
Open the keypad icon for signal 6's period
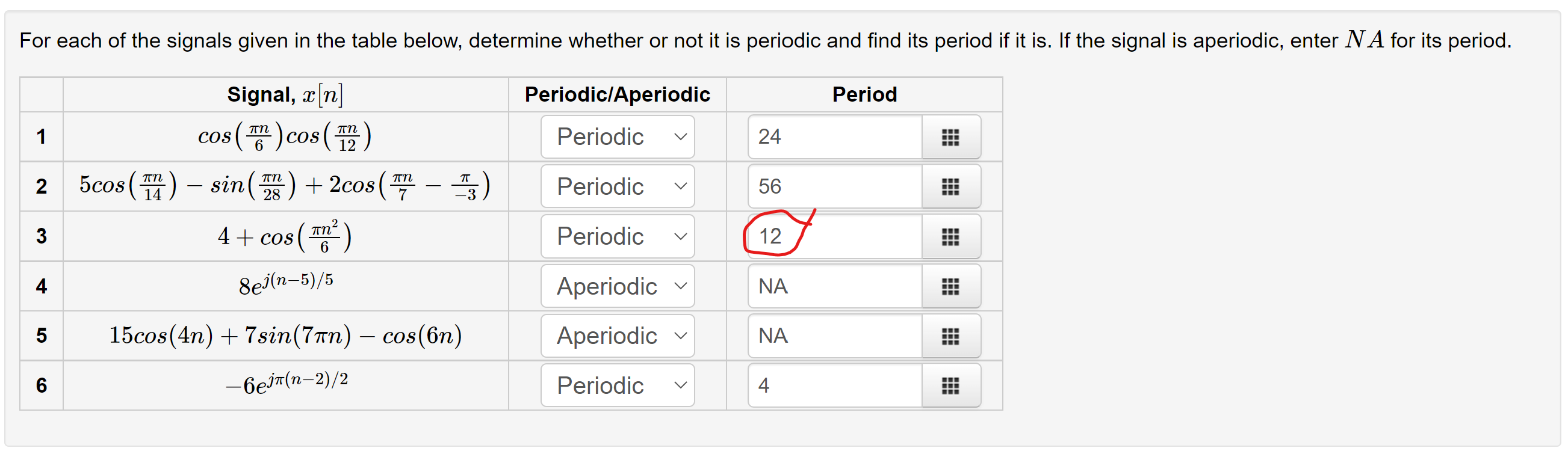[x=952, y=385]
